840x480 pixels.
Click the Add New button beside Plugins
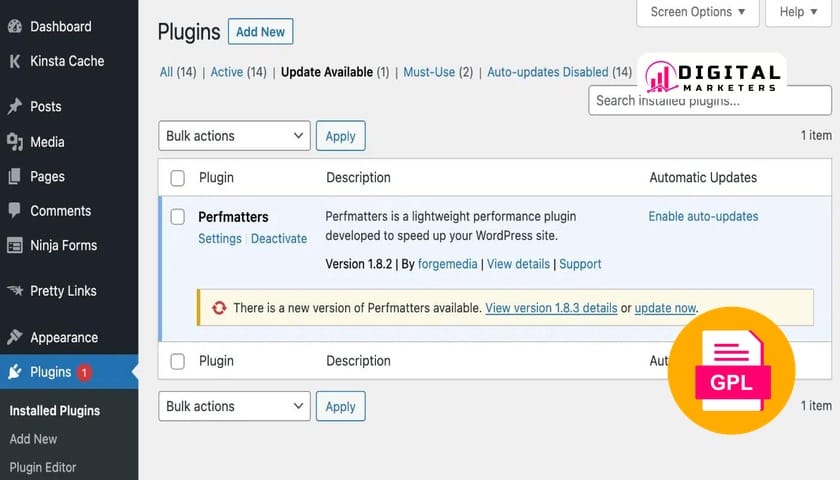(x=260, y=32)
